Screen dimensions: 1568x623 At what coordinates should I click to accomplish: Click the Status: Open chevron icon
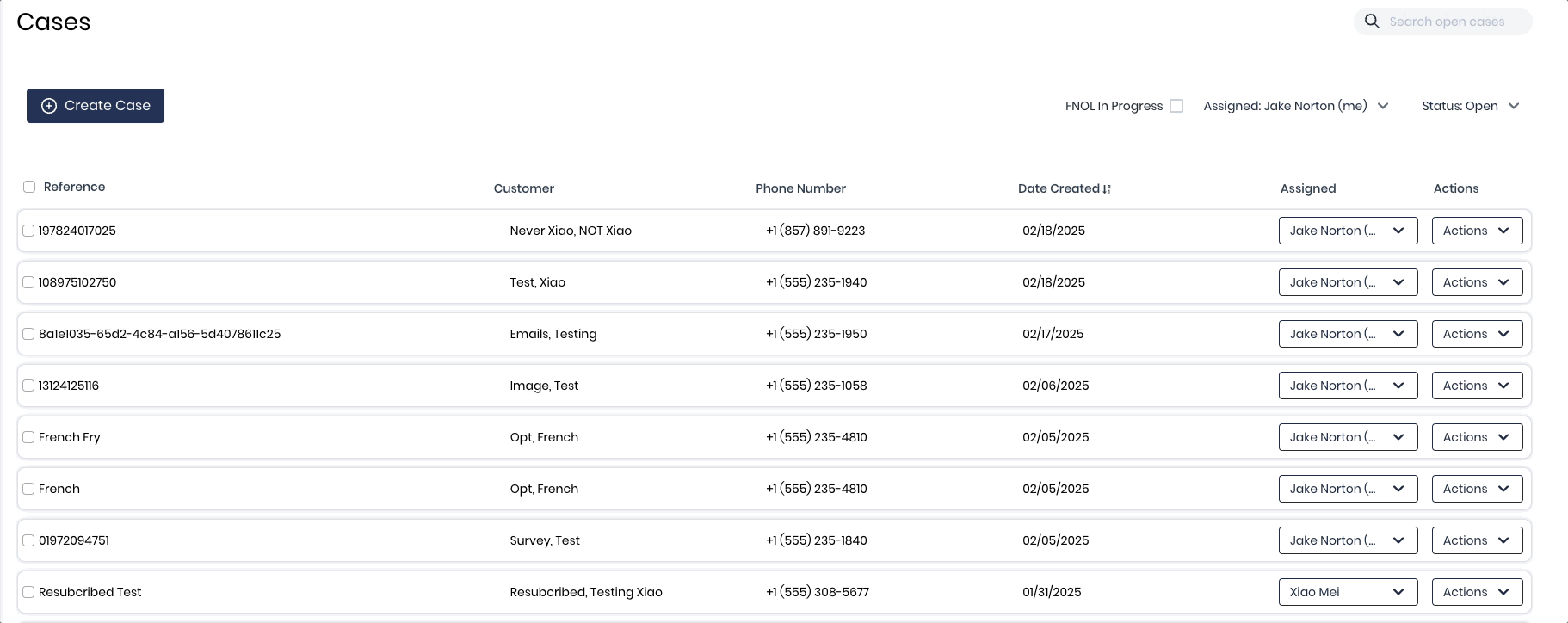pyautogui.click(x=1514, y=106)
